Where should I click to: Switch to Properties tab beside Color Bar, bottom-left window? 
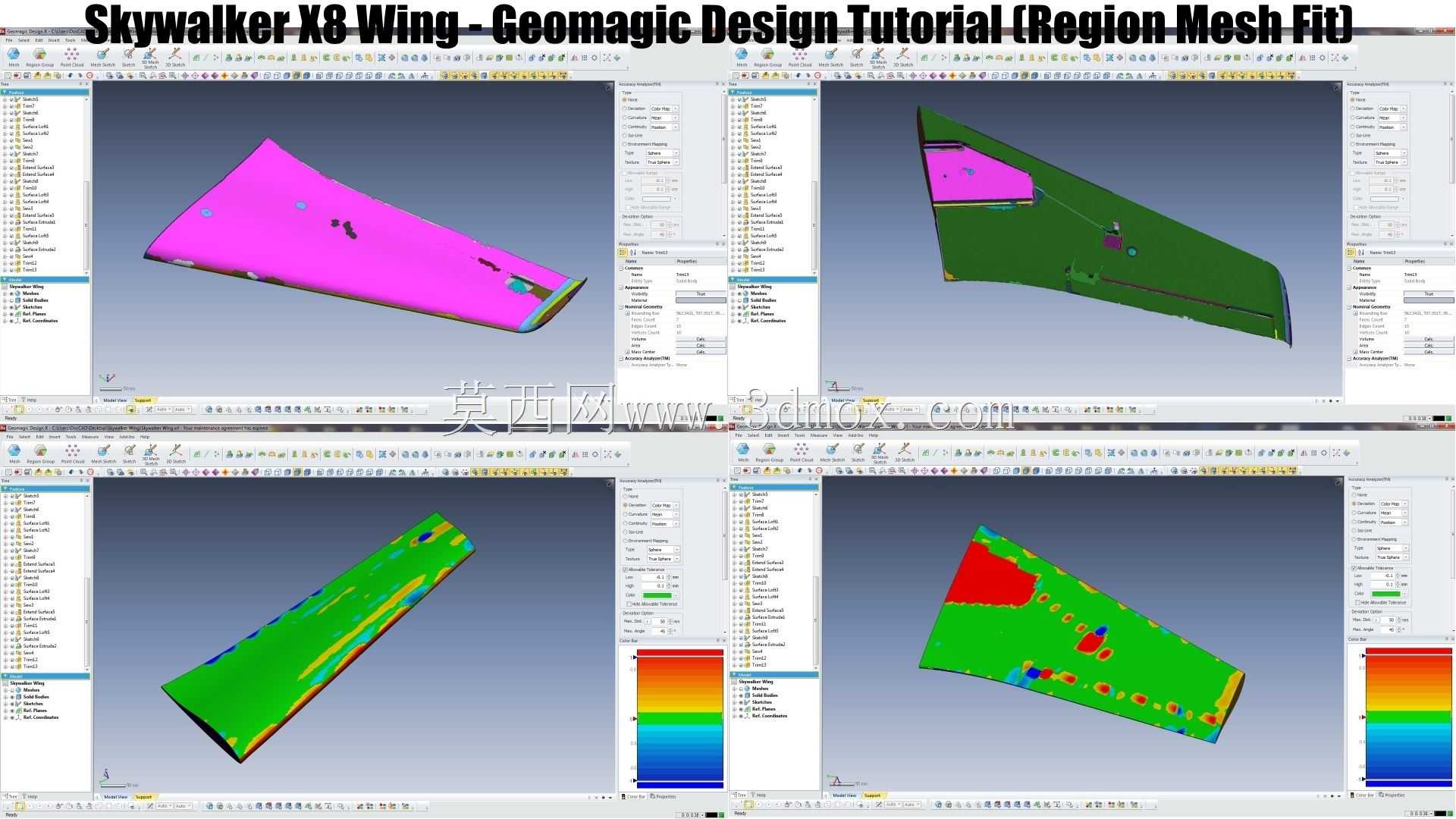point(663,796)
